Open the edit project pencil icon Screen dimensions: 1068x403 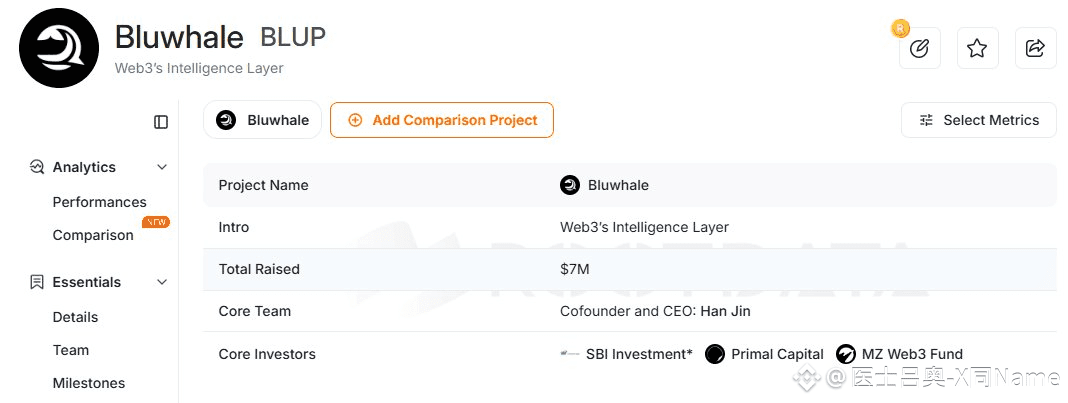(x=919, y=48)
